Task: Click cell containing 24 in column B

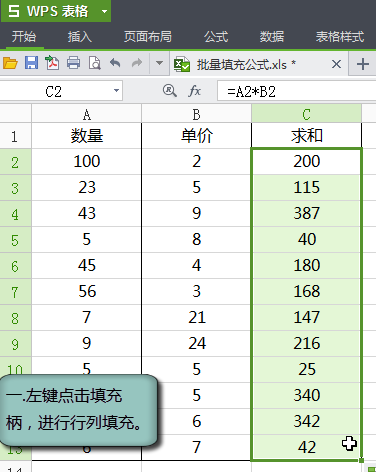Action: pos(197,344)
